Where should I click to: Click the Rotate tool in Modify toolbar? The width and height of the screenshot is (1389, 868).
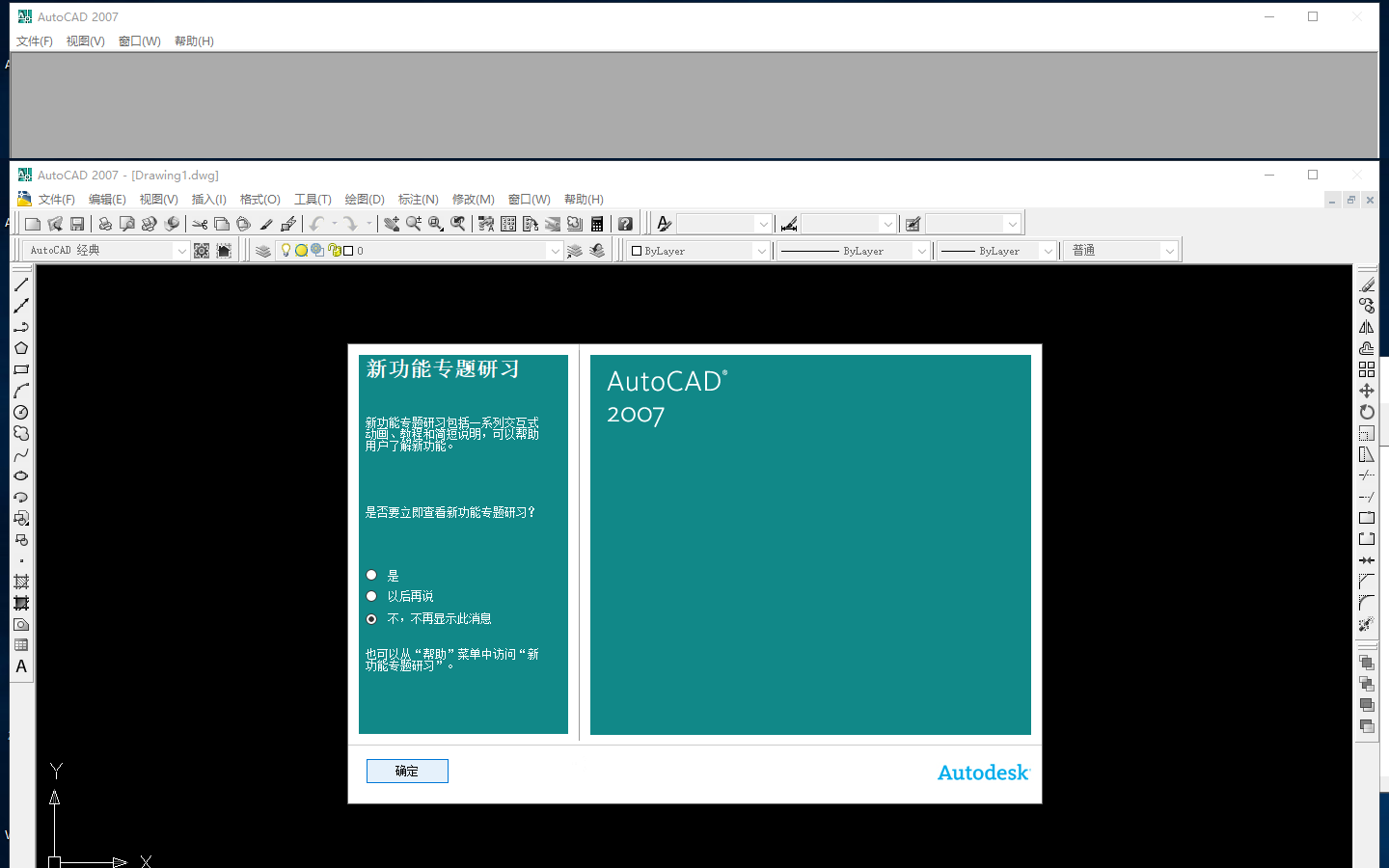pos(1367,412)
